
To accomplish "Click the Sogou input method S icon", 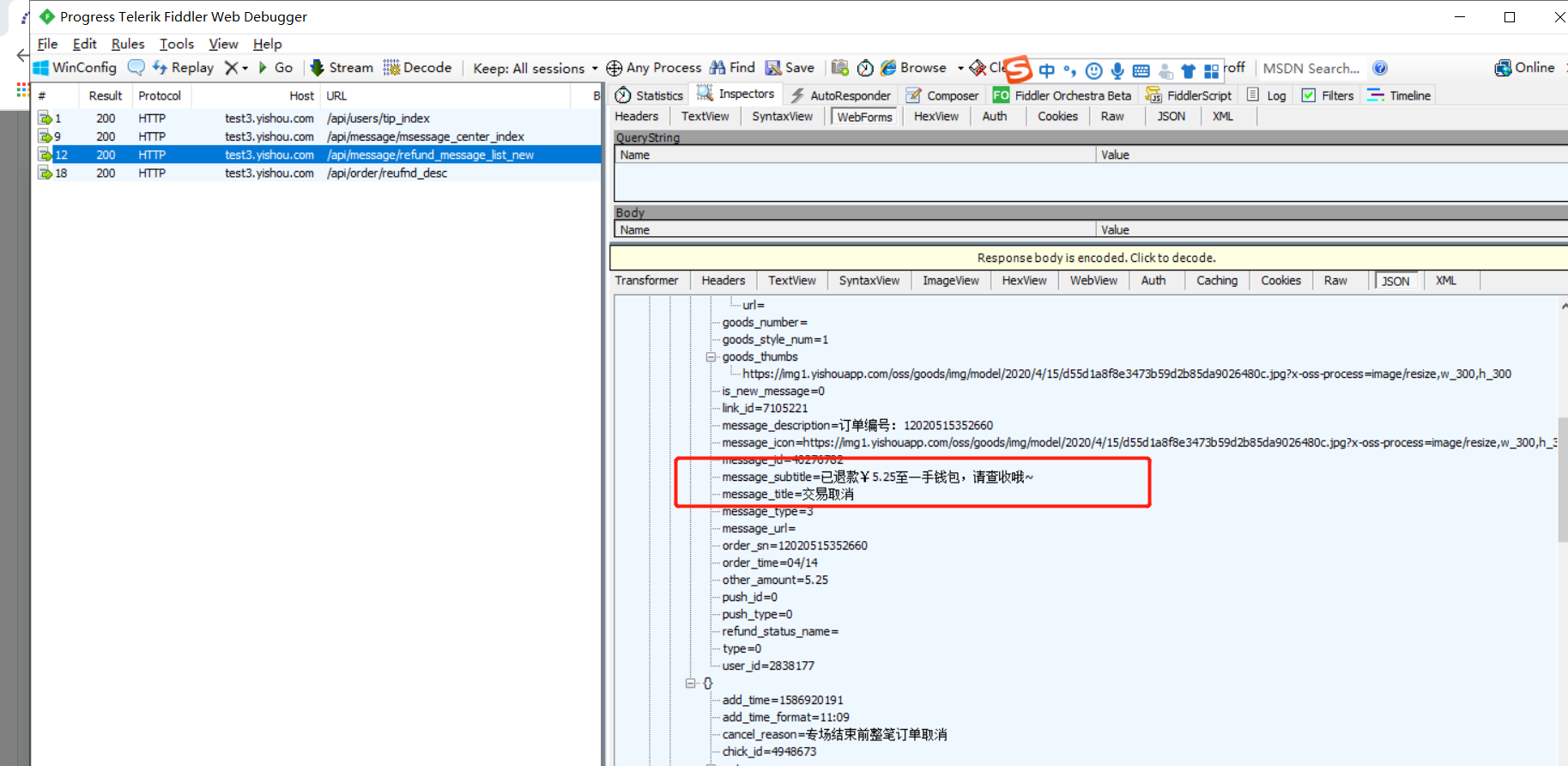I will click(1018, 69).
